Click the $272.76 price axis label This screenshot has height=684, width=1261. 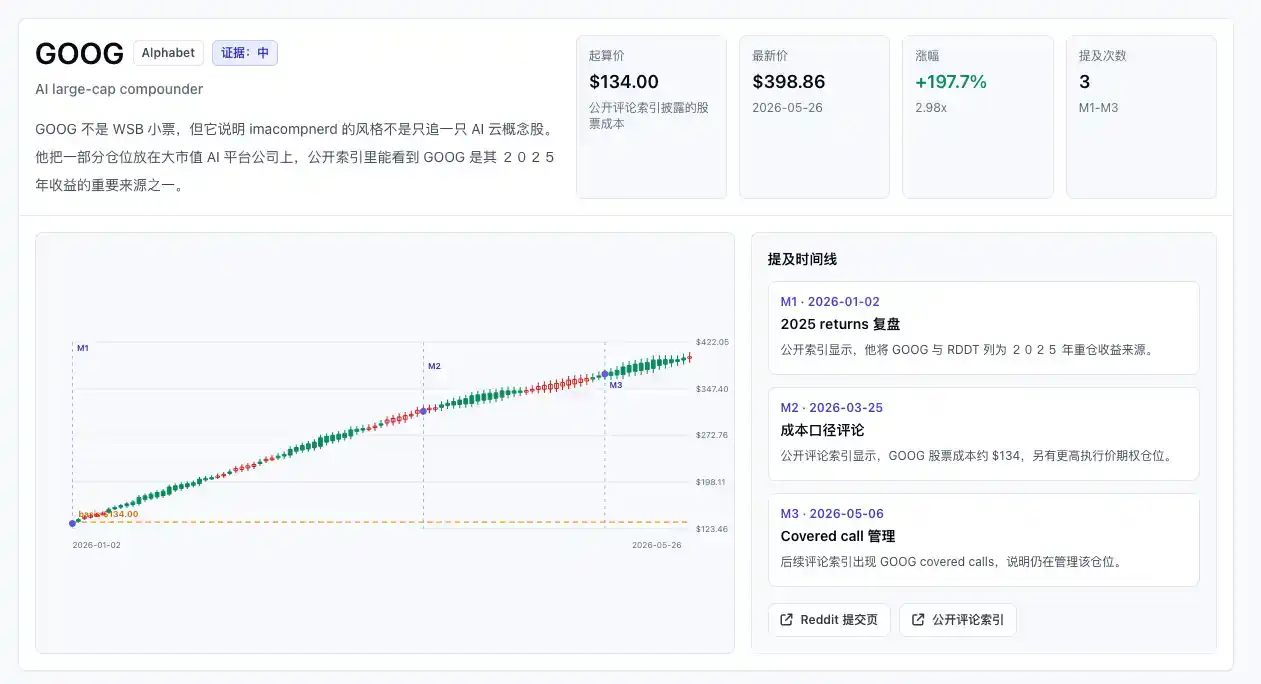713,435
